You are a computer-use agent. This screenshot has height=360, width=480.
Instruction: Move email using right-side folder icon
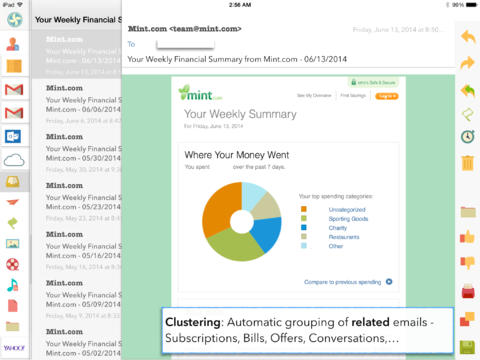tap(468, 212)
